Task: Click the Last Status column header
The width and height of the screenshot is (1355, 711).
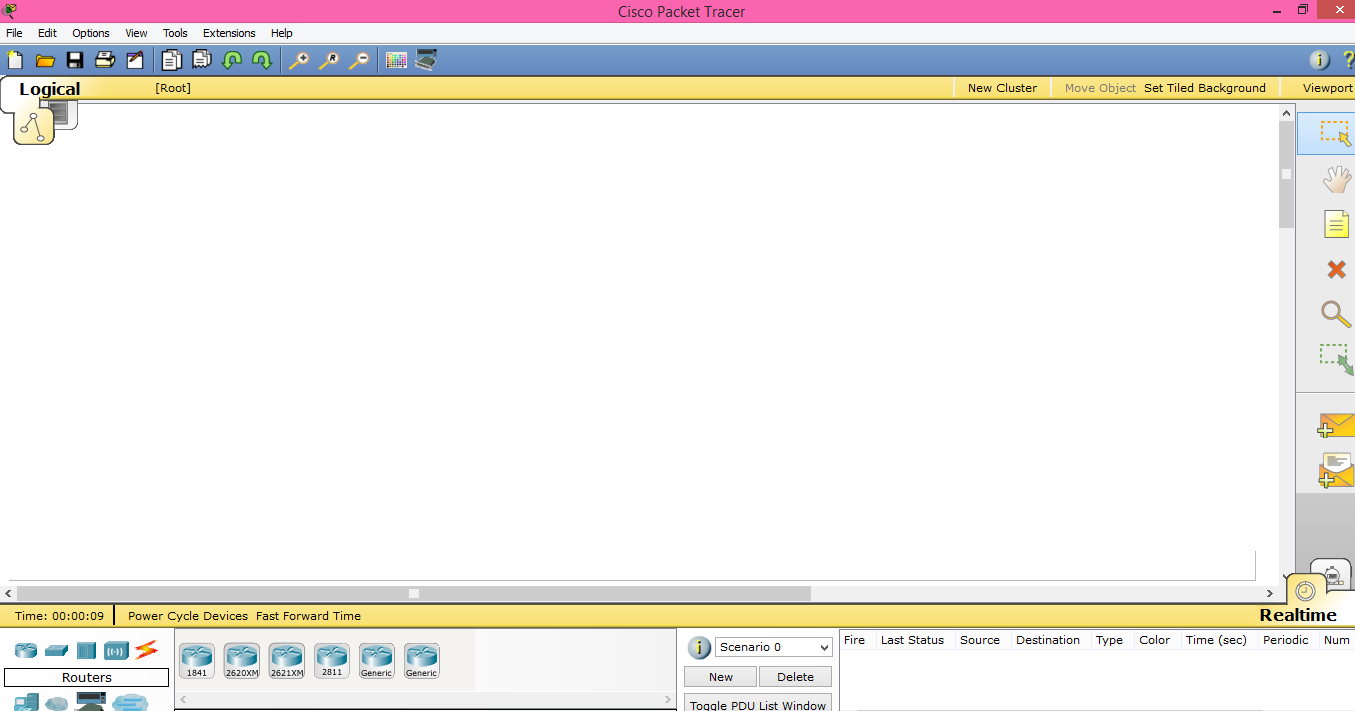Action: pos(912,640)
